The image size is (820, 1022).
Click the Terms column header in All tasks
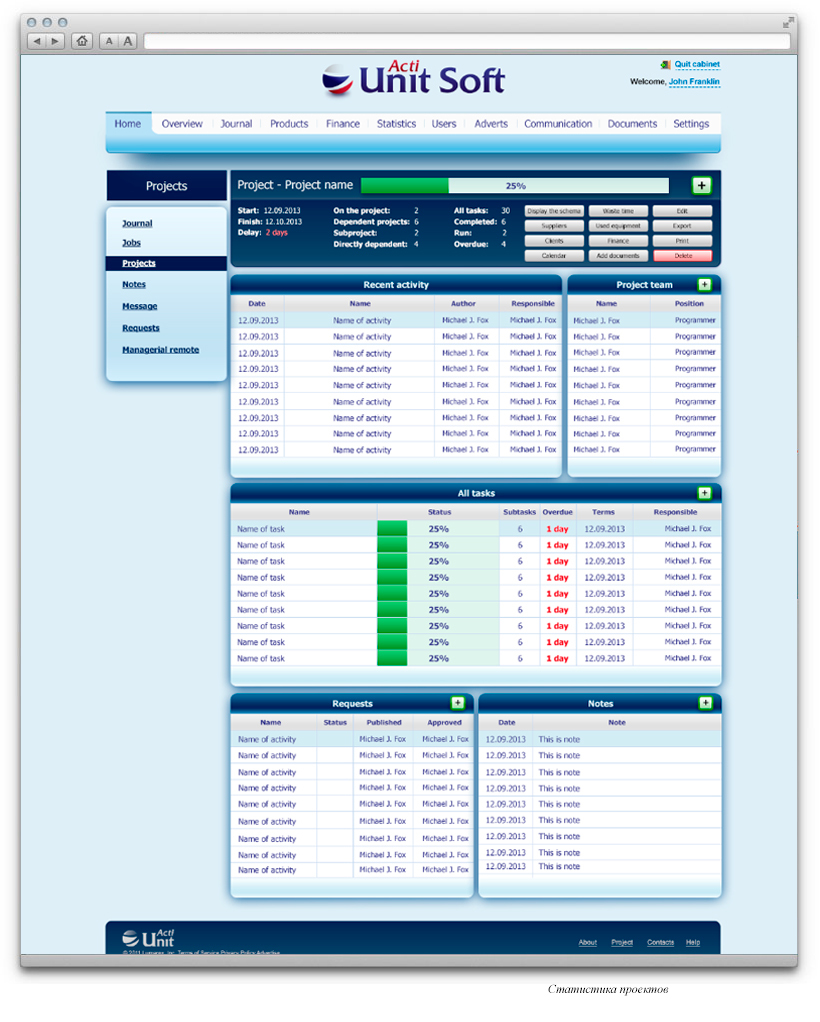click(x=603, y=512)
